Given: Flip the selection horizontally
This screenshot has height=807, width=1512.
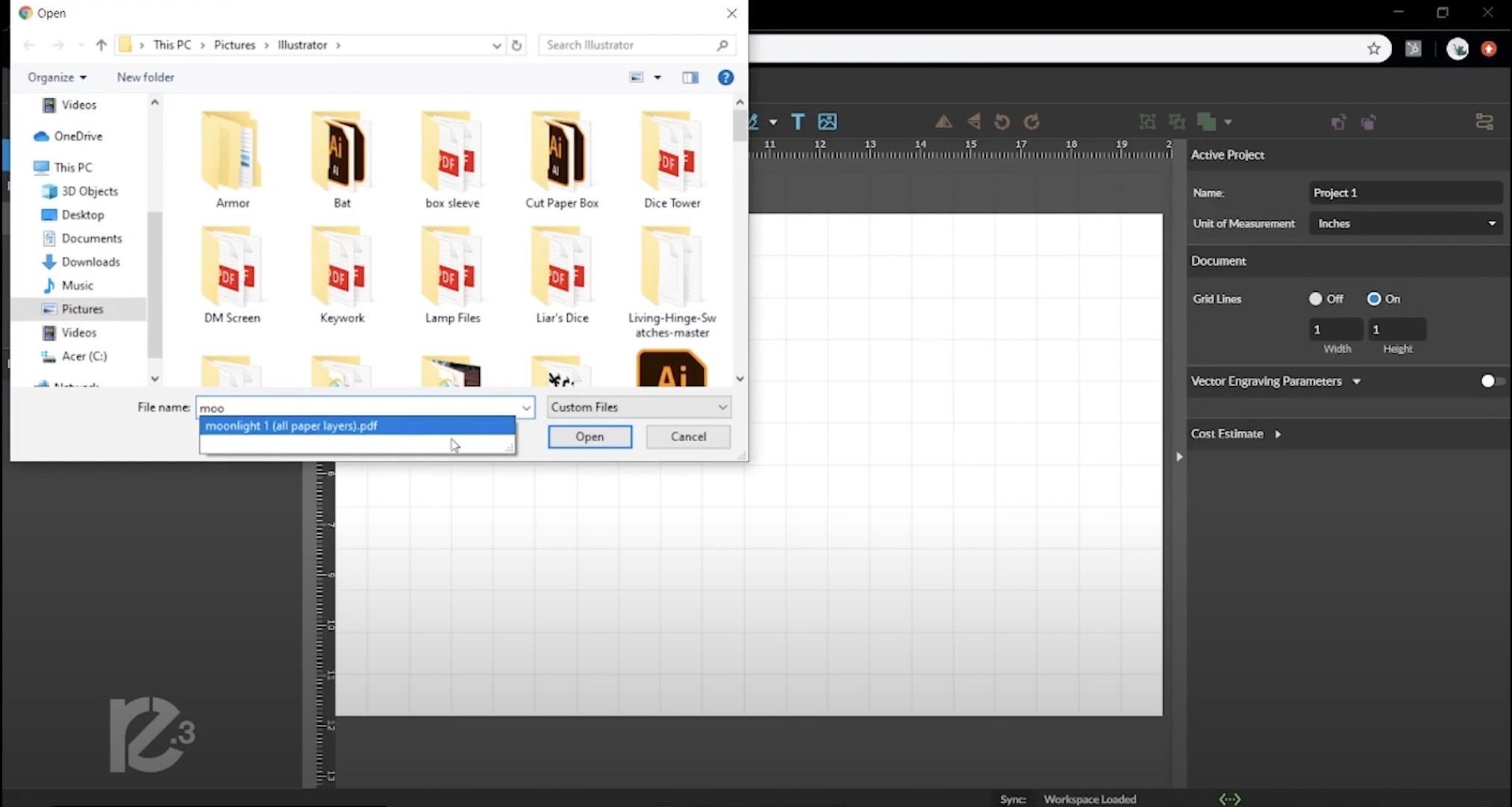Looking at the screenshot, I should point(973,121).
